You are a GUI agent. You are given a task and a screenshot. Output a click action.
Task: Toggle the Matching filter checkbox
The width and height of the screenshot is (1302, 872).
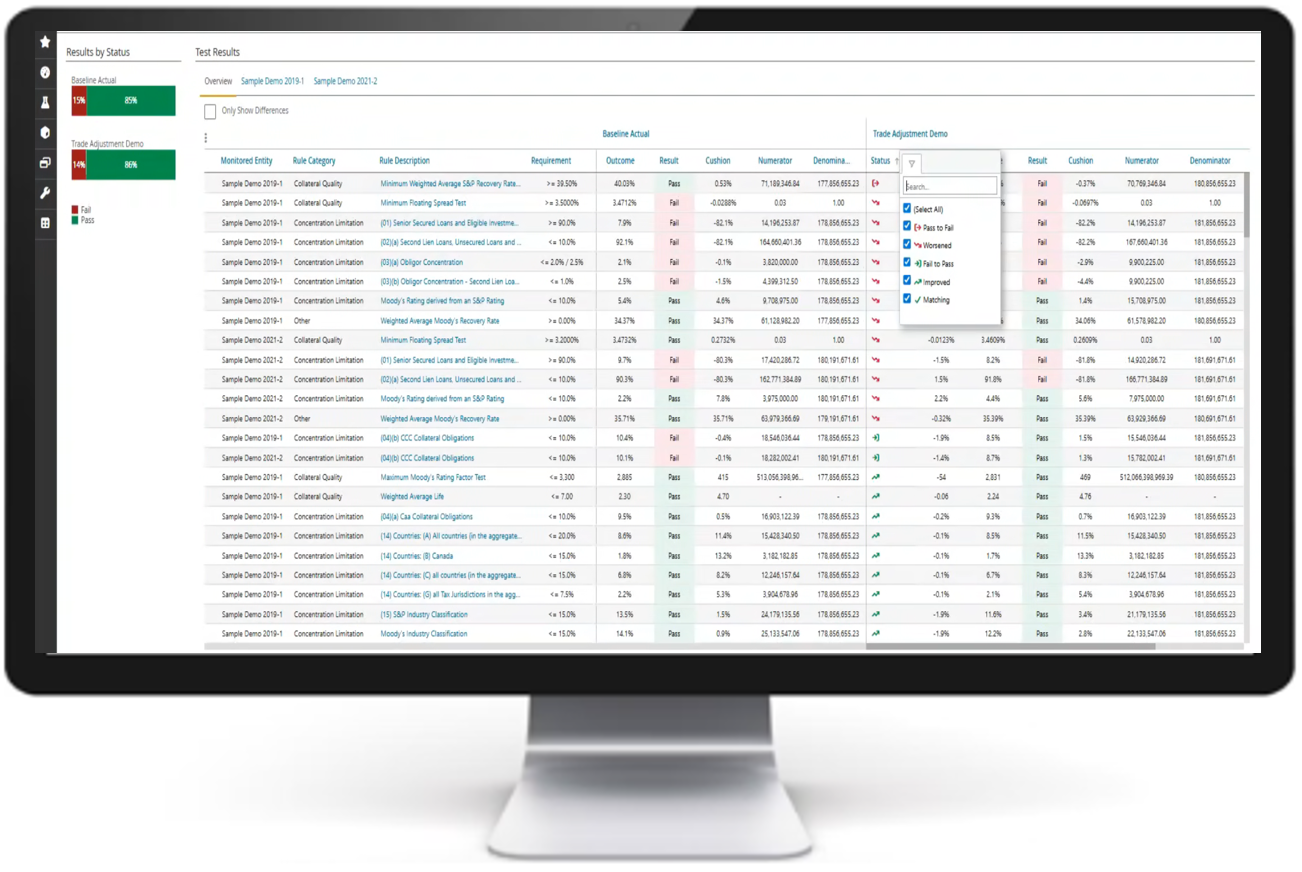point(907,299)
